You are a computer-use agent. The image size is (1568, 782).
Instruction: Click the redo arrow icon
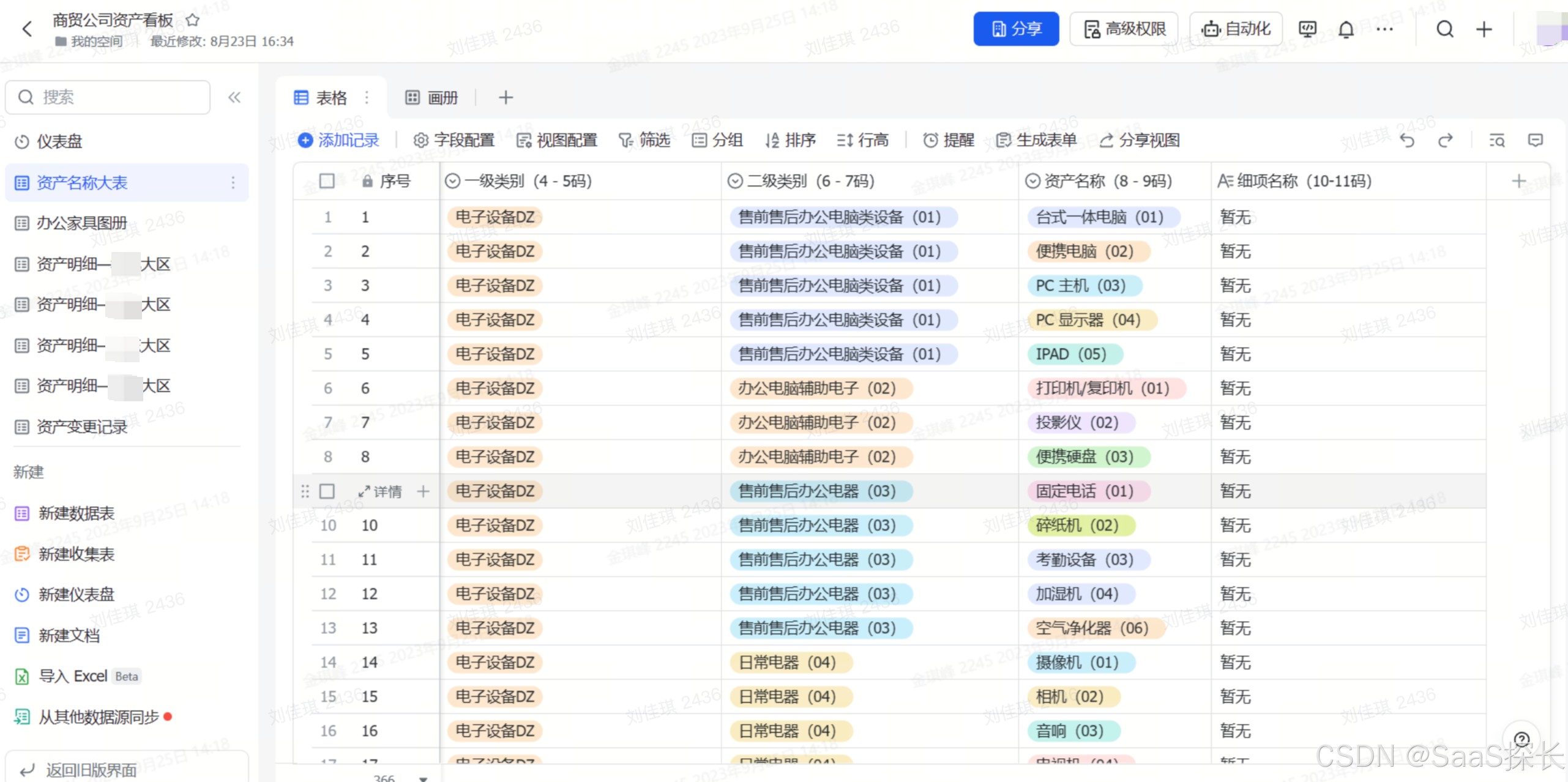1445,141
